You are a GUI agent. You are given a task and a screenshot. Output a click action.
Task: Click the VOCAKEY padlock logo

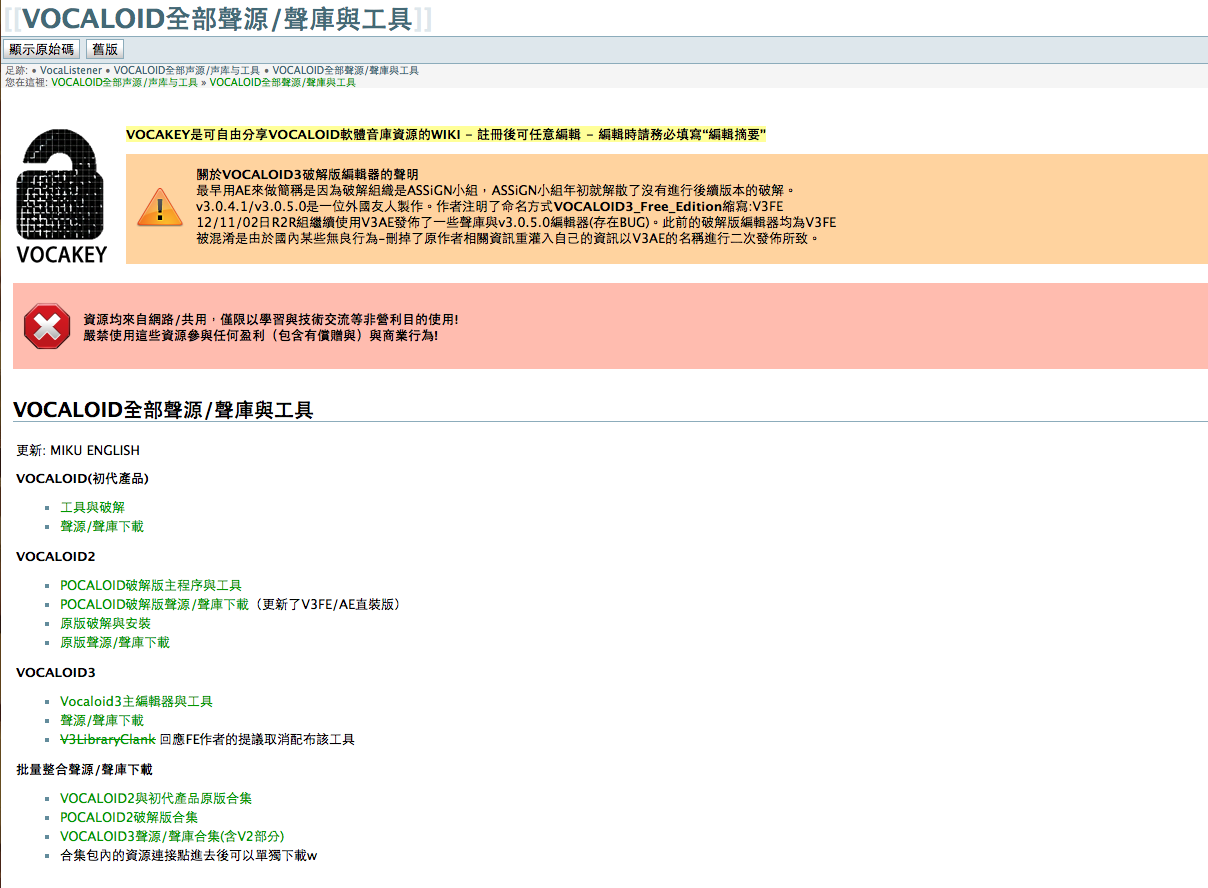(x=62, y=196)
